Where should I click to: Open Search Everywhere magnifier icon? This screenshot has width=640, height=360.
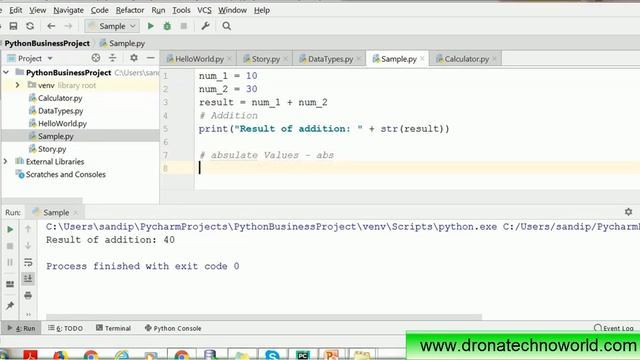[227, 26]
